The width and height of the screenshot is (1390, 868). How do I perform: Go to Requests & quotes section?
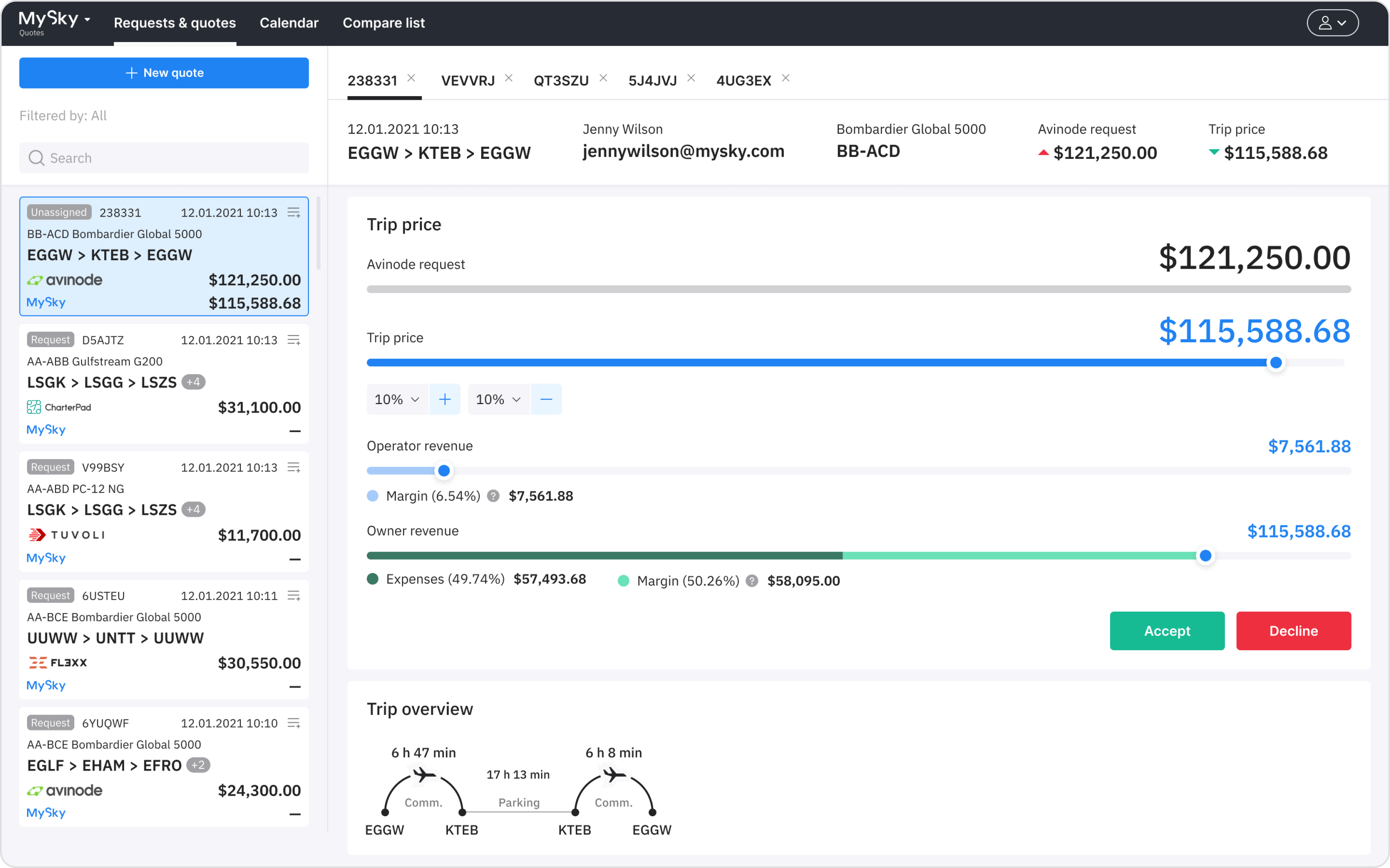175,23
